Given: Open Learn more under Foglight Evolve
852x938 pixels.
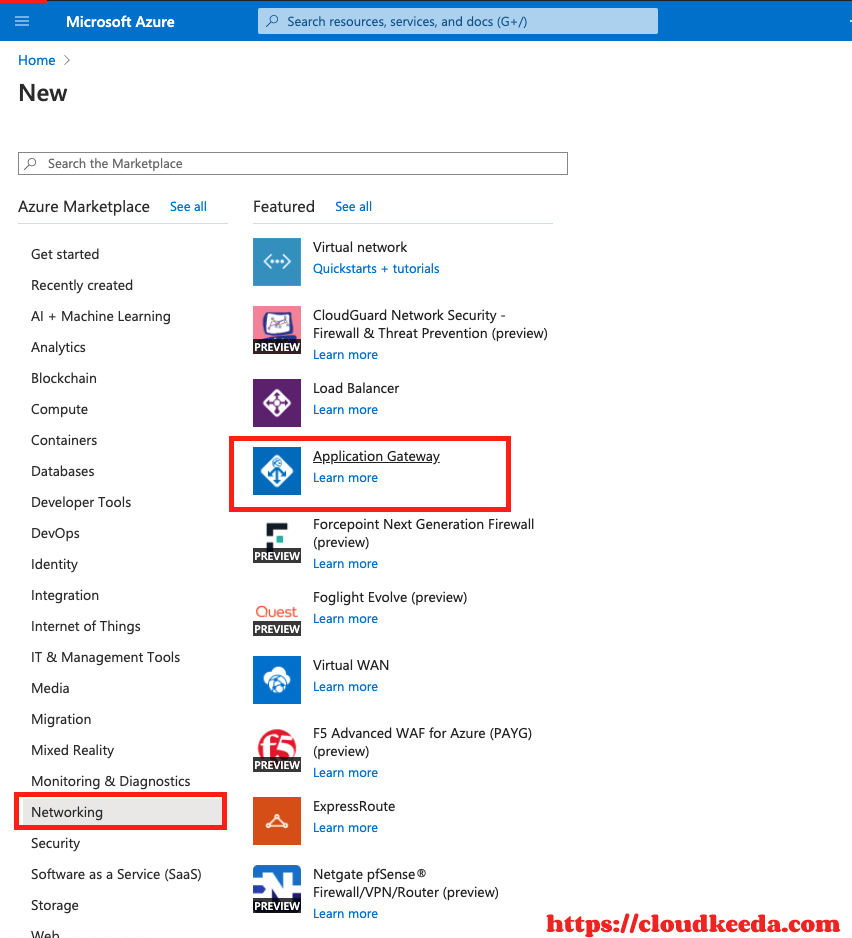Looking at the screenshot, I should click(x=345, y=619).
